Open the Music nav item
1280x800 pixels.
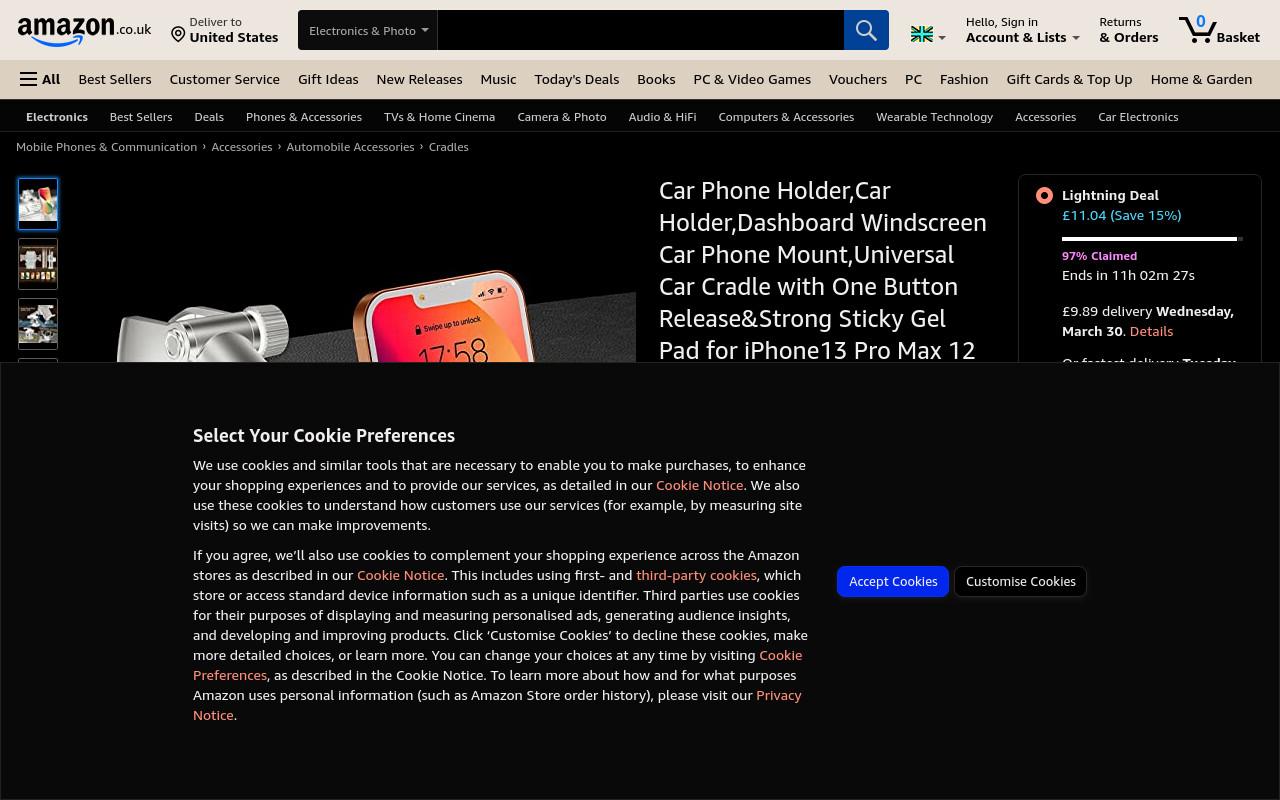pyautogui.click(x=498, y=79)
